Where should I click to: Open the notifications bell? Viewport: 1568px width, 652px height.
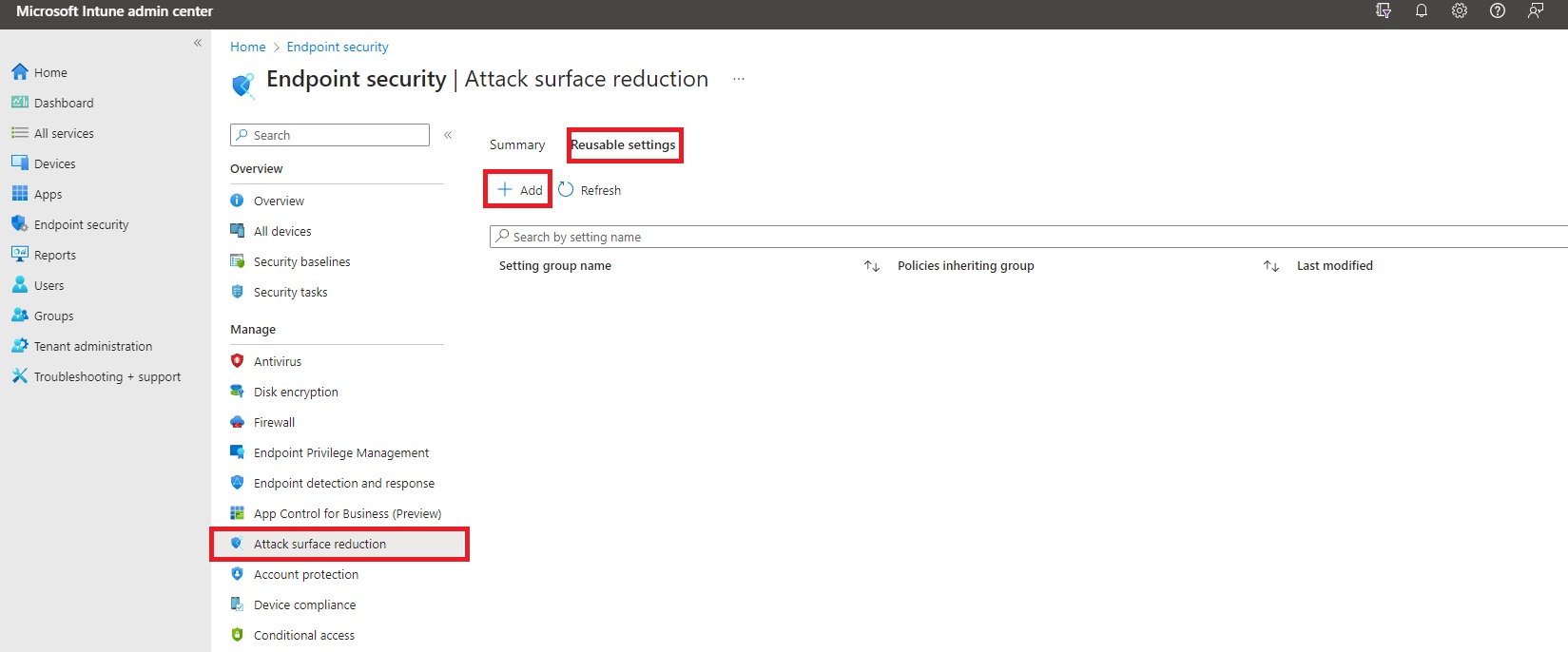(1422, 11)
